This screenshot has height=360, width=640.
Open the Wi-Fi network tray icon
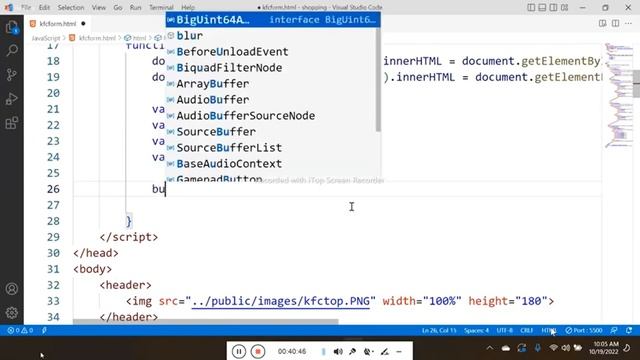(553, 348)
